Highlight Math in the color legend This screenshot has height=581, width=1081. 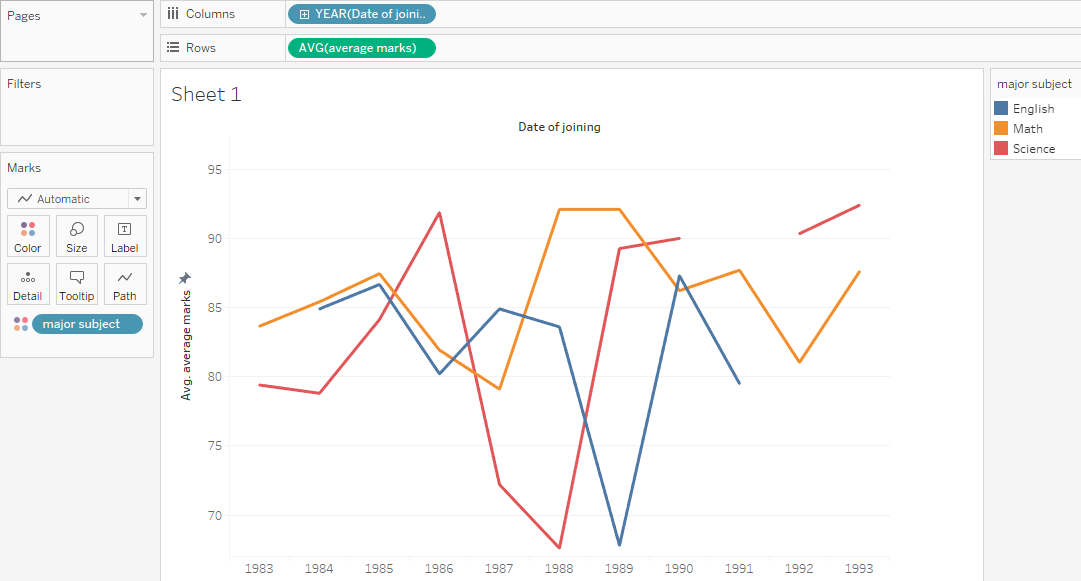1027,129
